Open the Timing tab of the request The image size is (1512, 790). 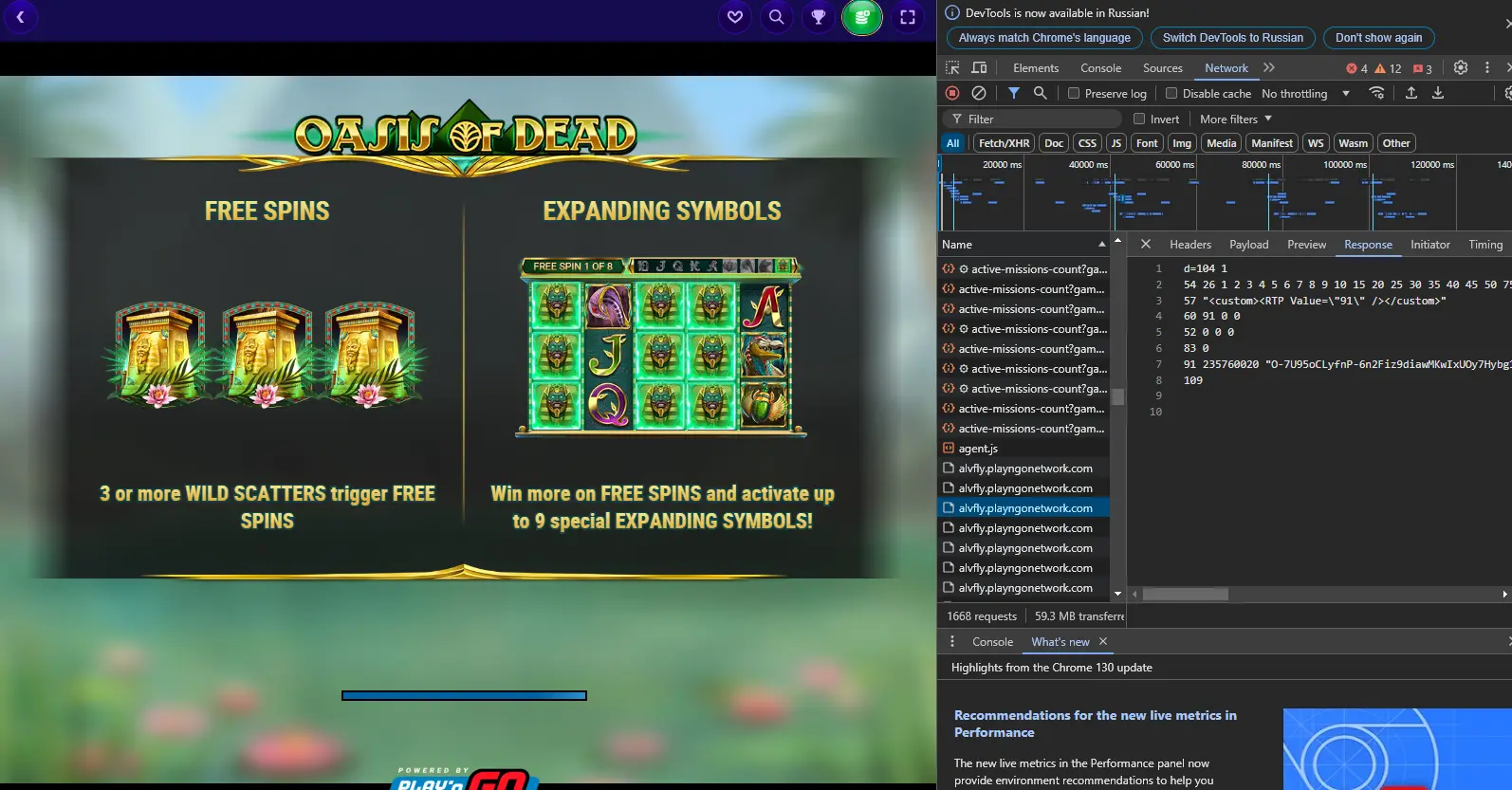[x=1485, y=245]
